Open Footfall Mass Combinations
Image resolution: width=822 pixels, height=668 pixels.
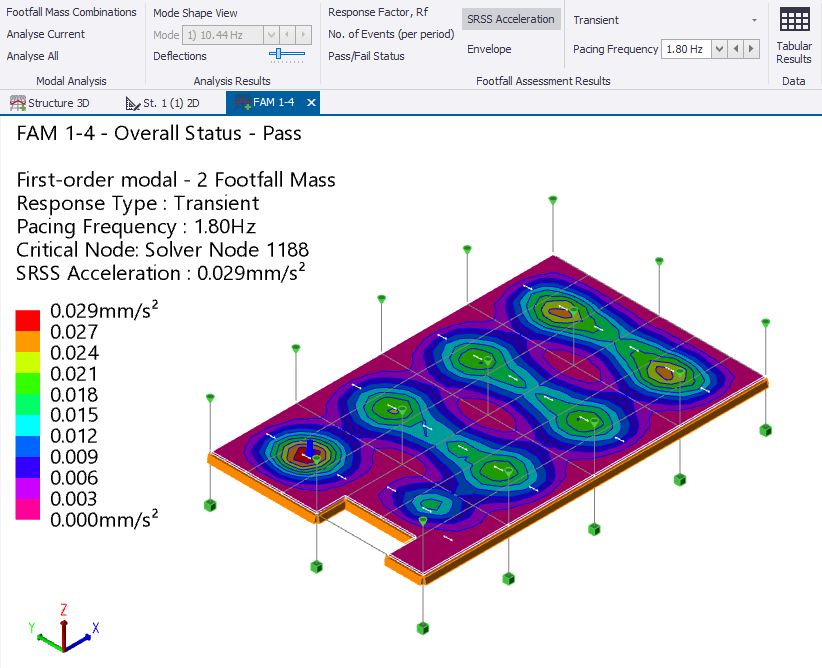70,12
